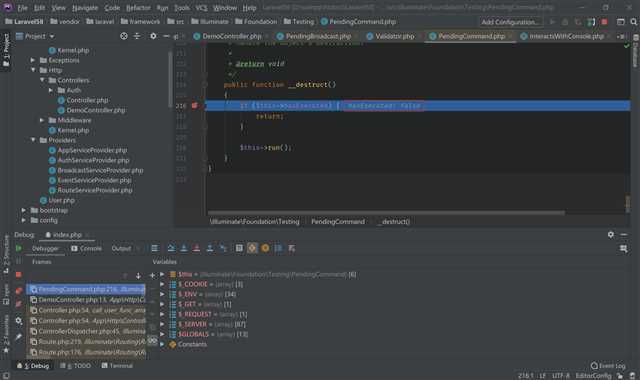The height and width of the screenshot is (380, 640).
Task: Click the Step Into debugger icon
Action: 184,248
